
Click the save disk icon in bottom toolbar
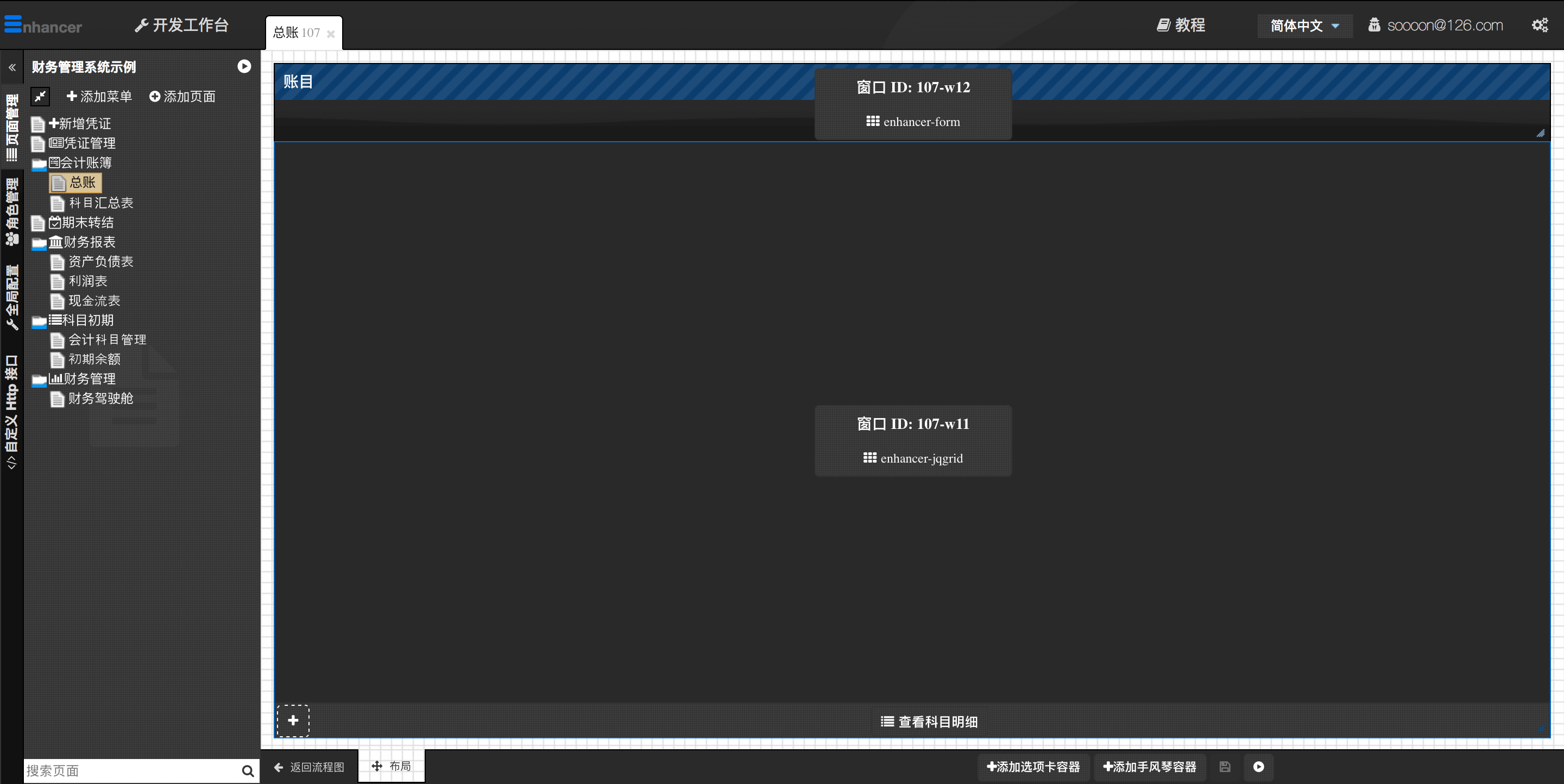point(1225,767)
